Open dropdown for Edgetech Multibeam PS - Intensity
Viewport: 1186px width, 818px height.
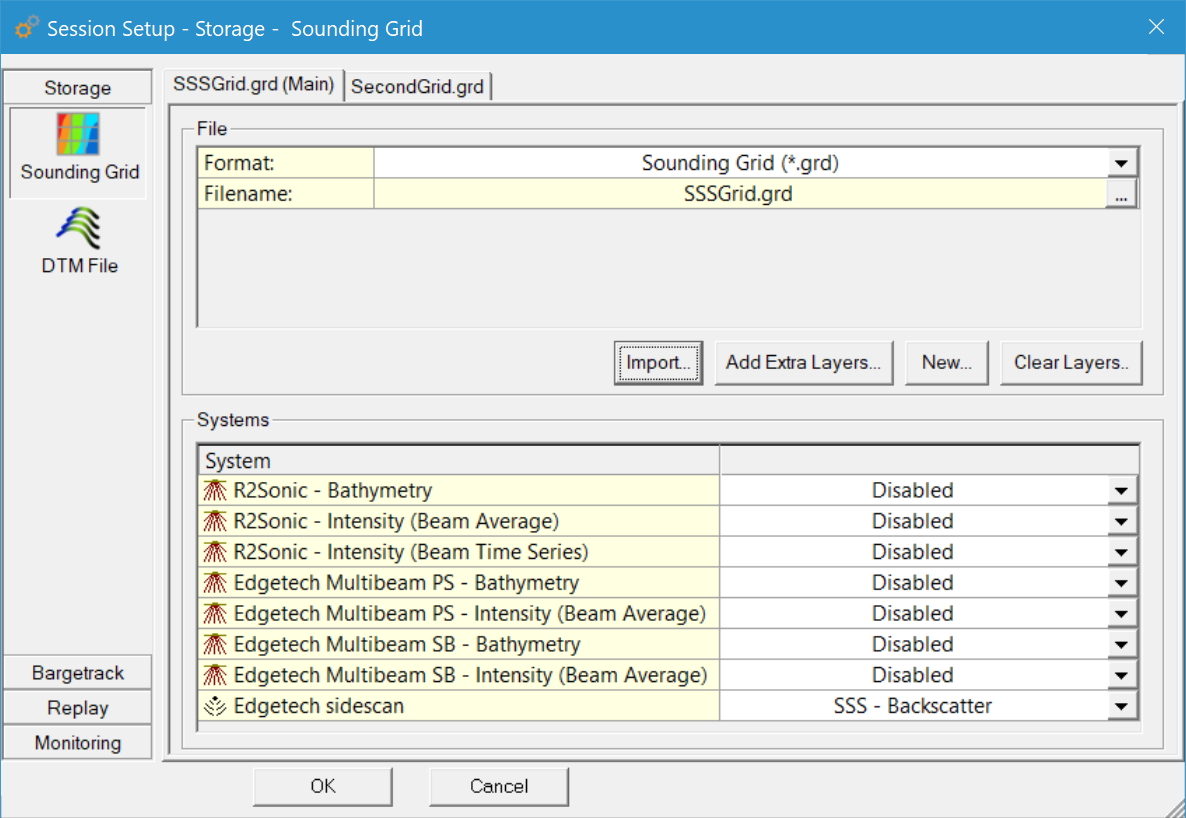[1122, 614]
